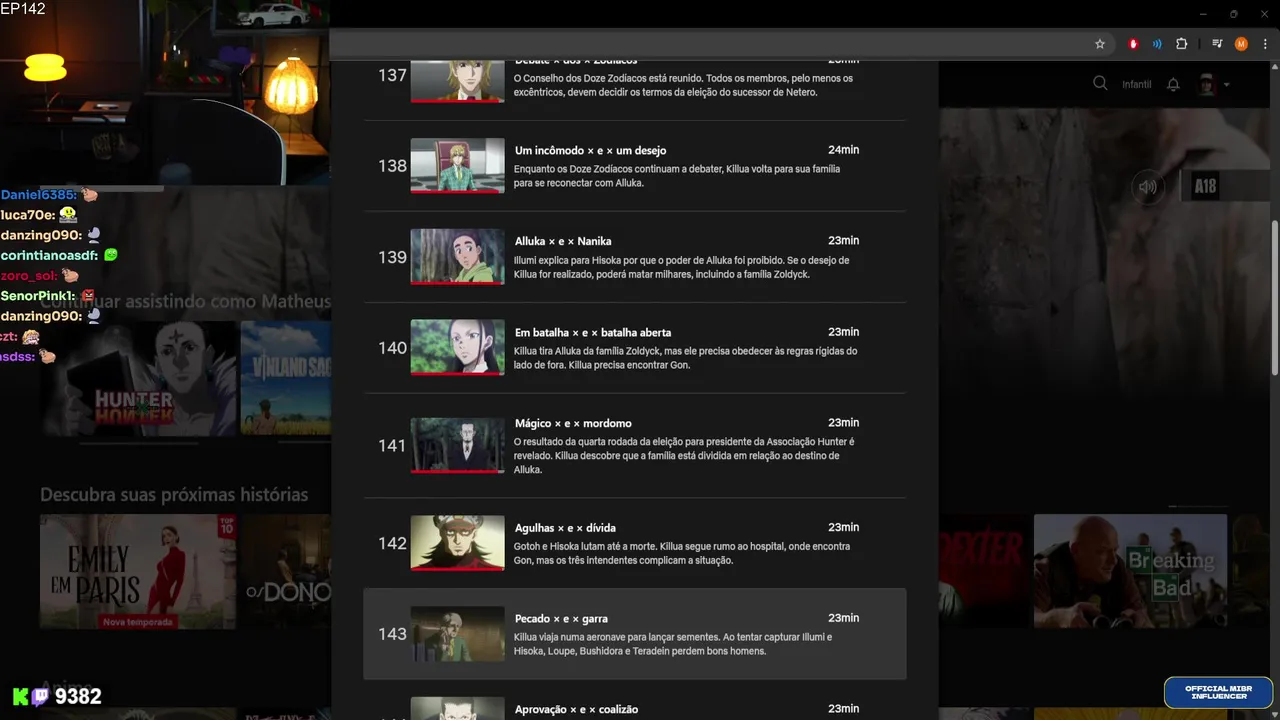The height and width of the screenshot is (720, 1280).
Task: Open the Infantil kids section
Action: click(1136, 85)
